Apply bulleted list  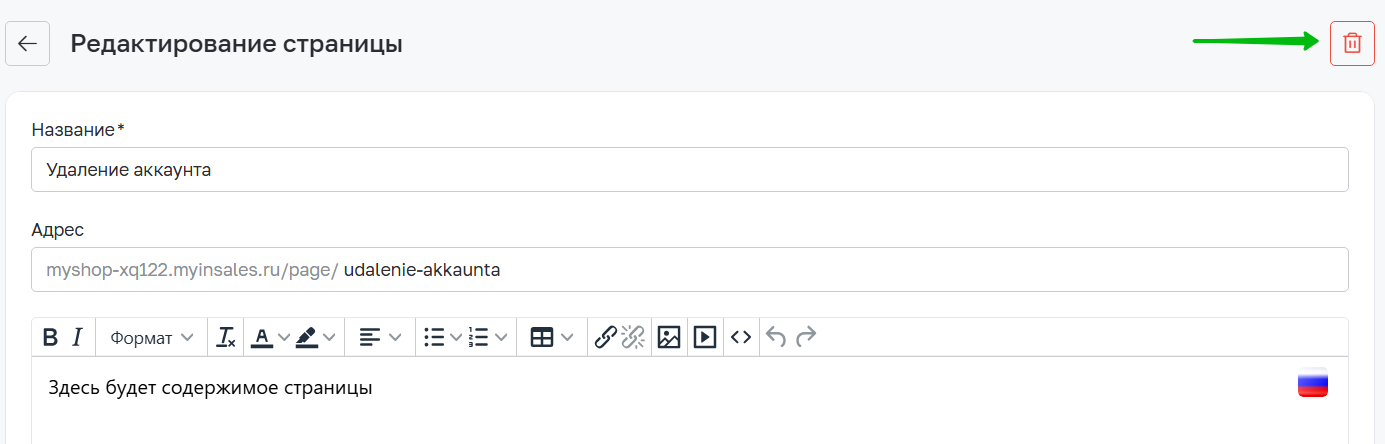tap(434, 337)
